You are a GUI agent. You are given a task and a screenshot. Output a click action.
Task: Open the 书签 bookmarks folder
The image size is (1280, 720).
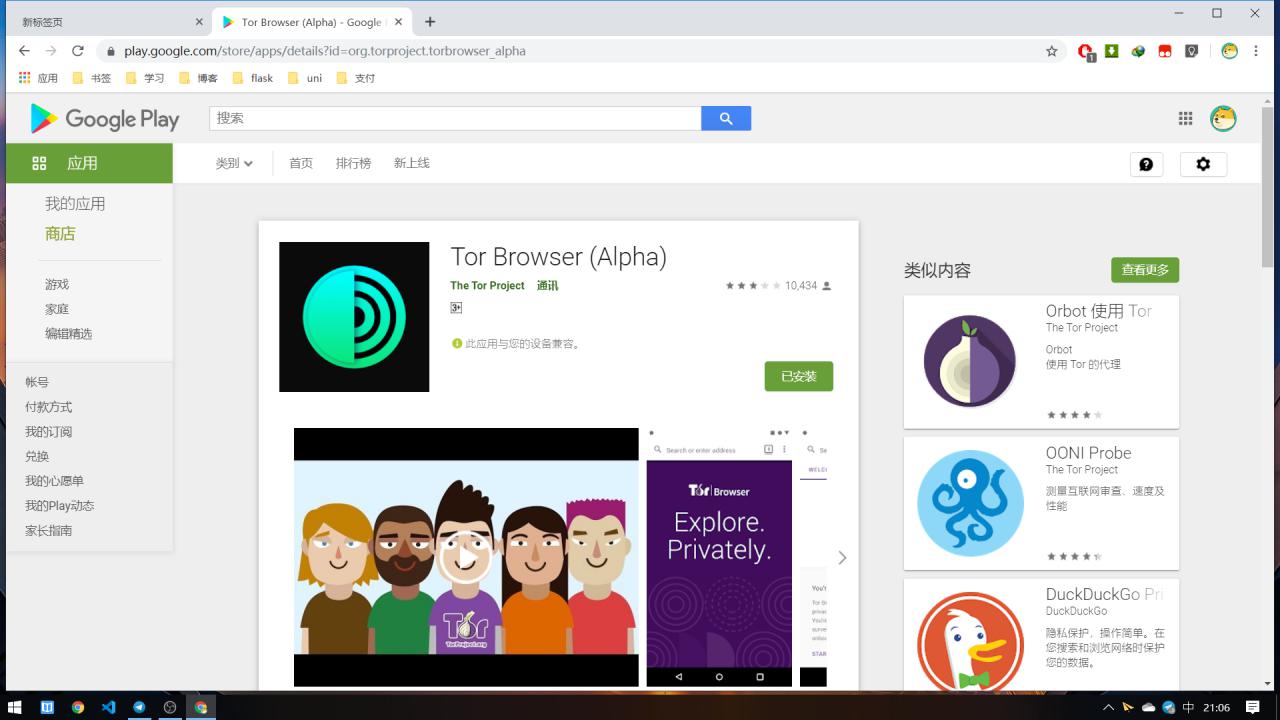coord(92,78)
